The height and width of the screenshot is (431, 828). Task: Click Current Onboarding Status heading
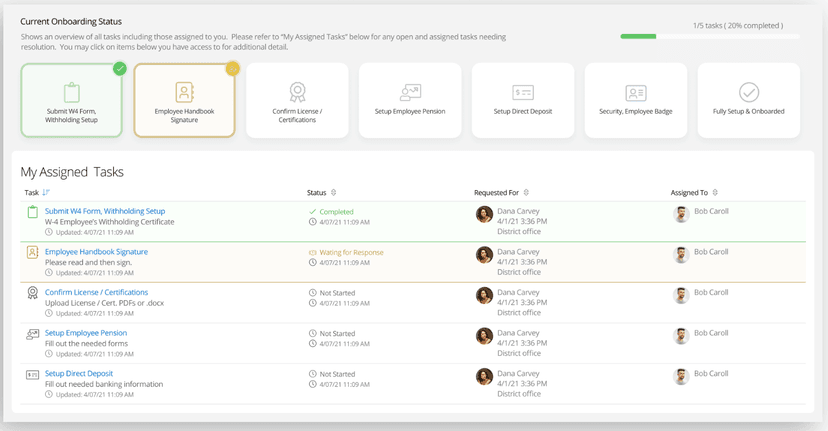(71, 22)
